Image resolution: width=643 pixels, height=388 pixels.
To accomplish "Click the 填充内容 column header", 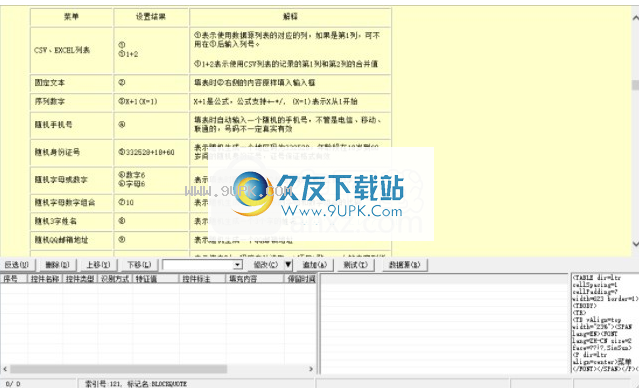I will [254, 279].
